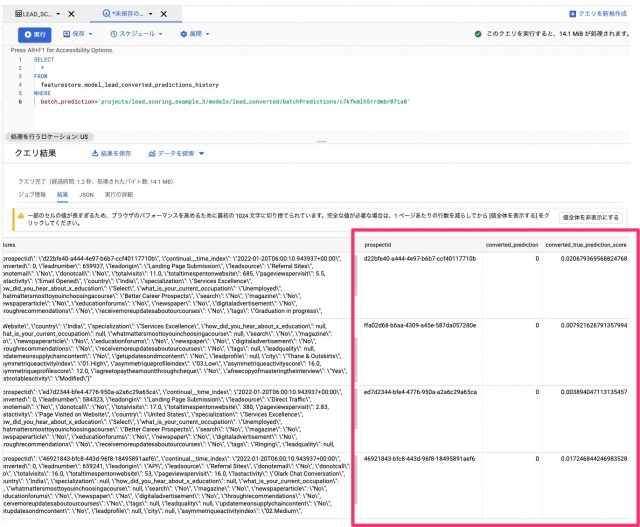Click the SELECT keyword in the editor

tap(44, 60)
